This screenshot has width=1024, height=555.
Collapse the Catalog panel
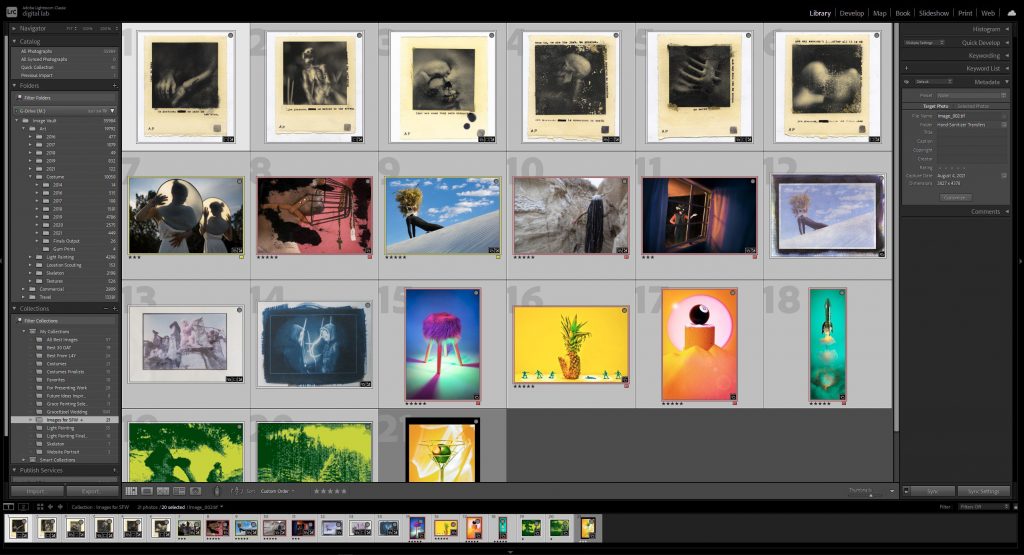14,41
